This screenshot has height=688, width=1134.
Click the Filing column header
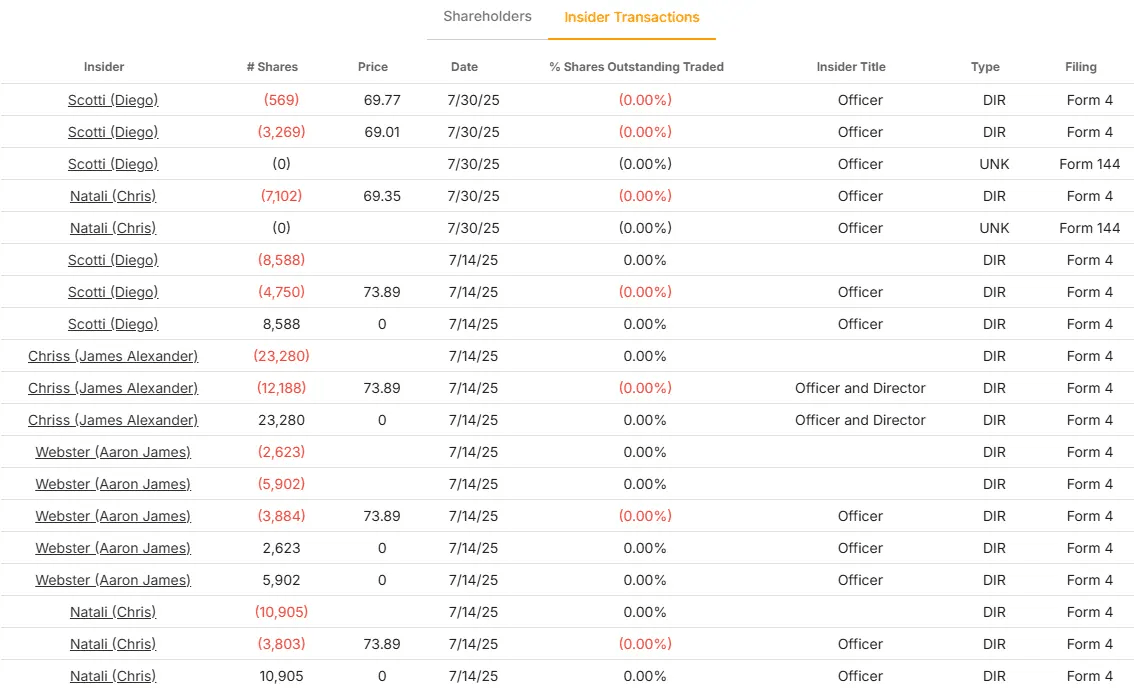tap(1080, 67)
